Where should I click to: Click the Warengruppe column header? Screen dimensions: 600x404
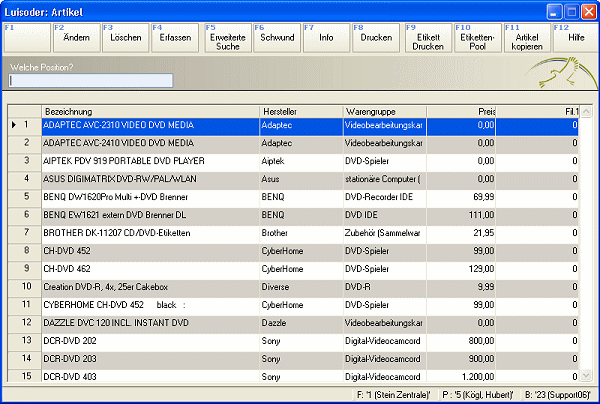[x=383, y=109]
